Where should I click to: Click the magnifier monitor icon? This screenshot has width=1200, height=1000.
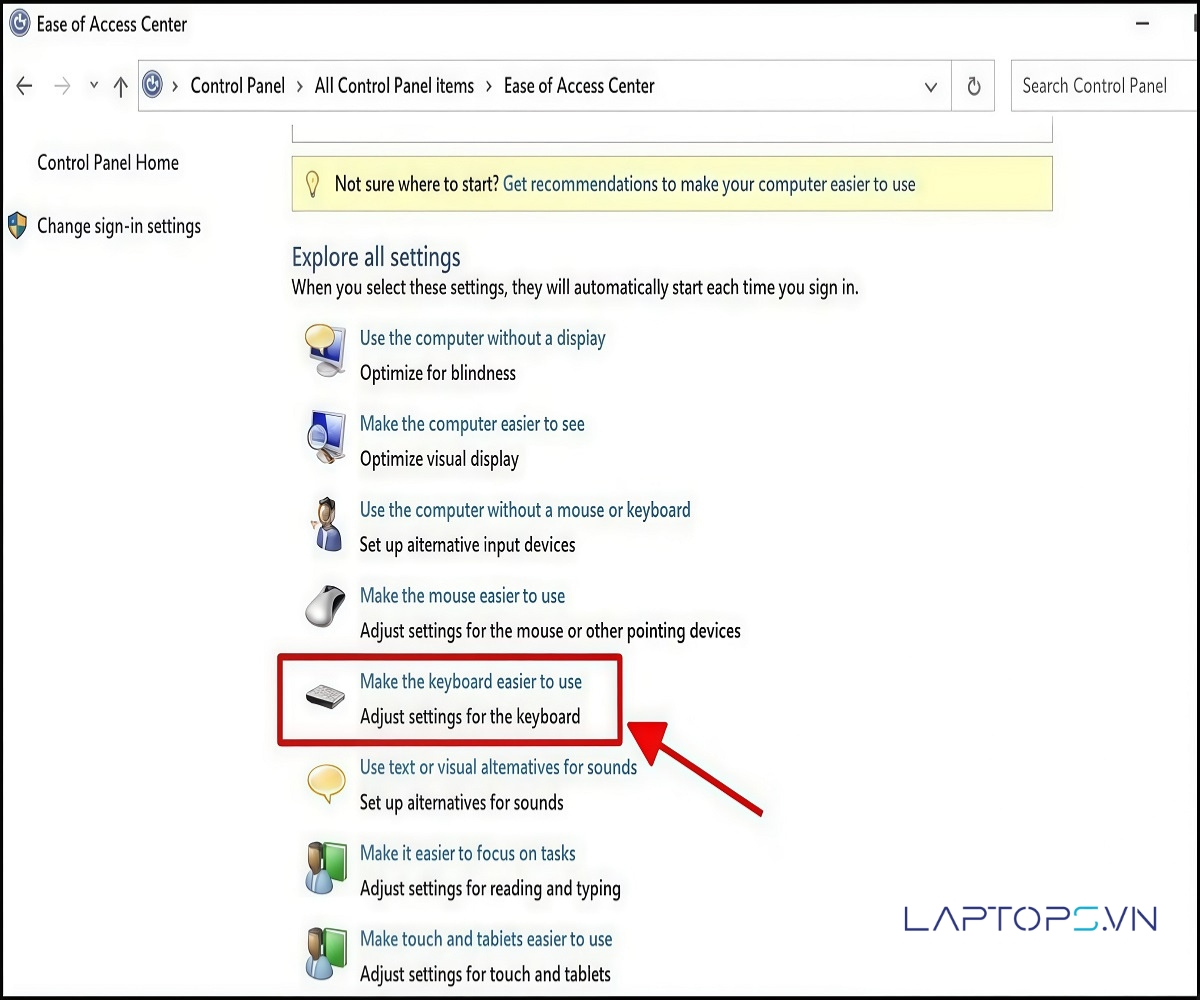click(x=325, y=436)
